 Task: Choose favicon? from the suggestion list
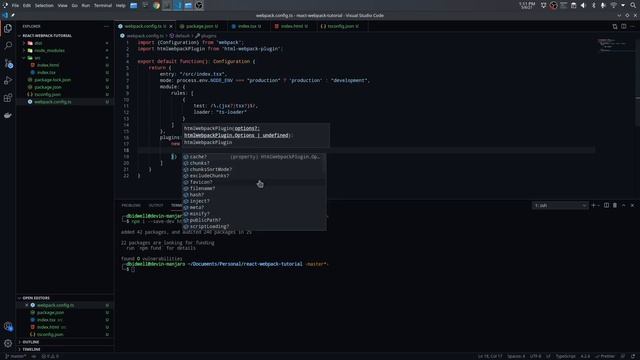(254, 182)
